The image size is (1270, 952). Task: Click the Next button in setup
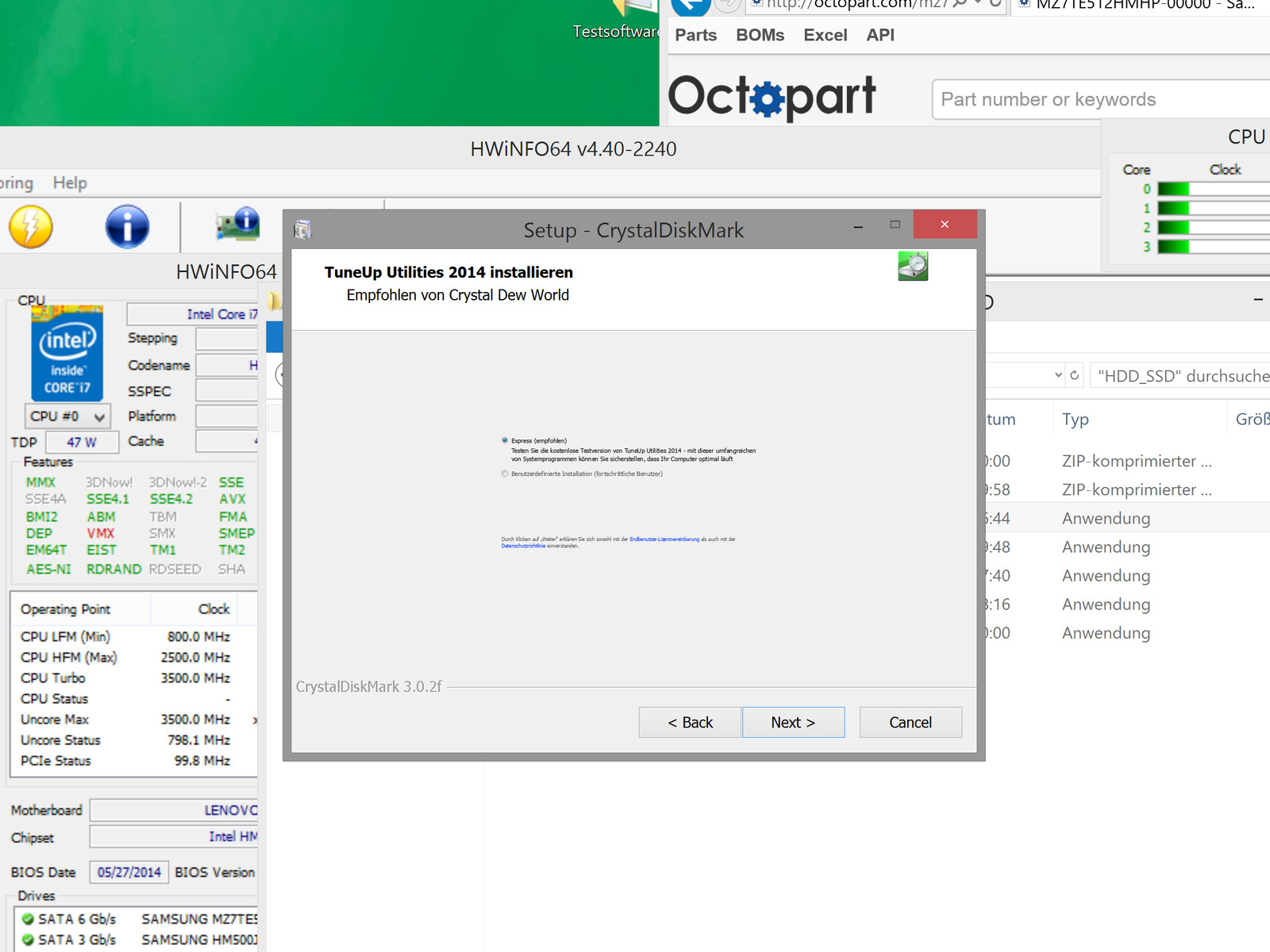(793, 722)
